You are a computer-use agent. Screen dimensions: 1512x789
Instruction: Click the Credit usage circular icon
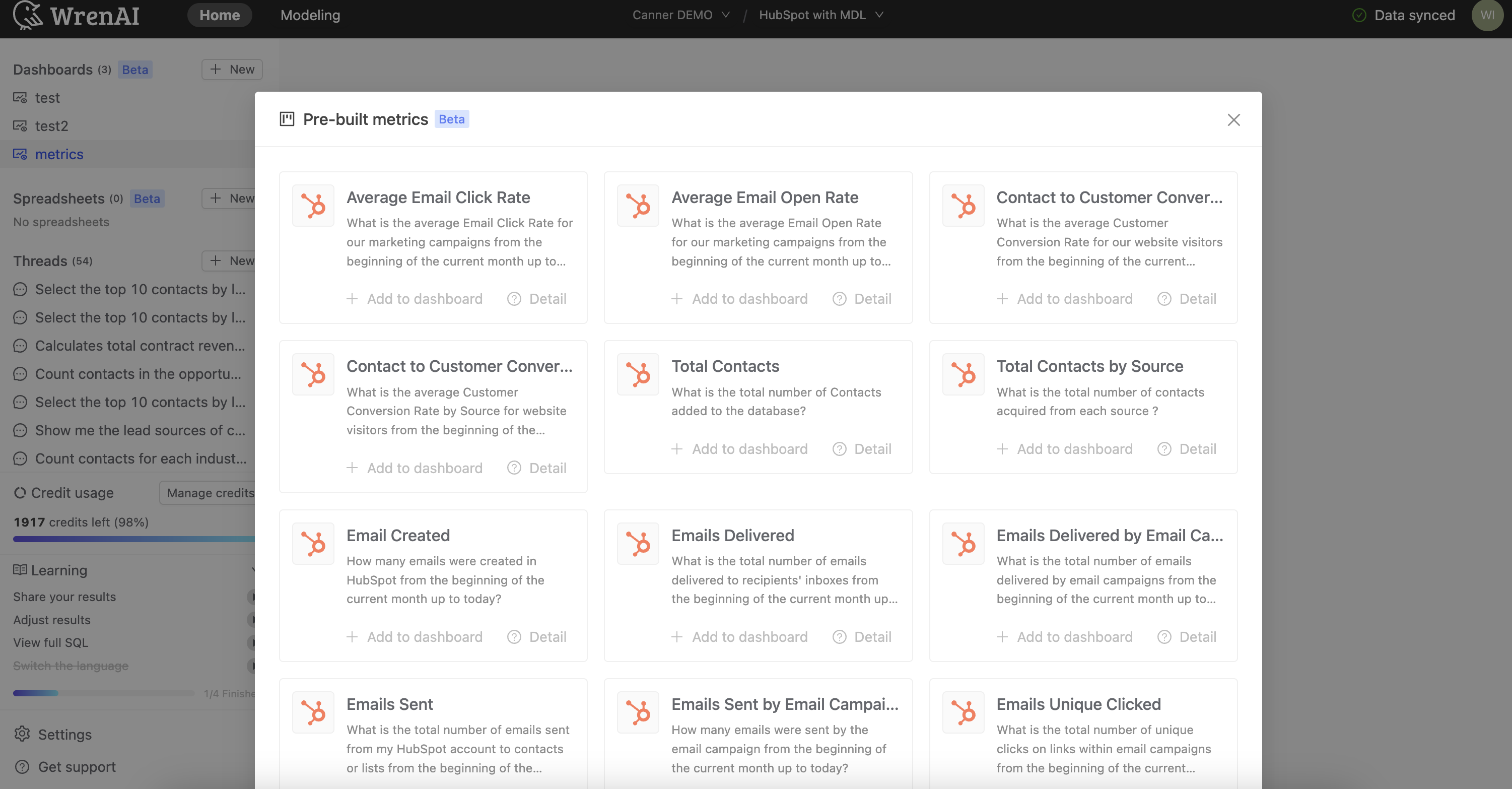point(20,493)
